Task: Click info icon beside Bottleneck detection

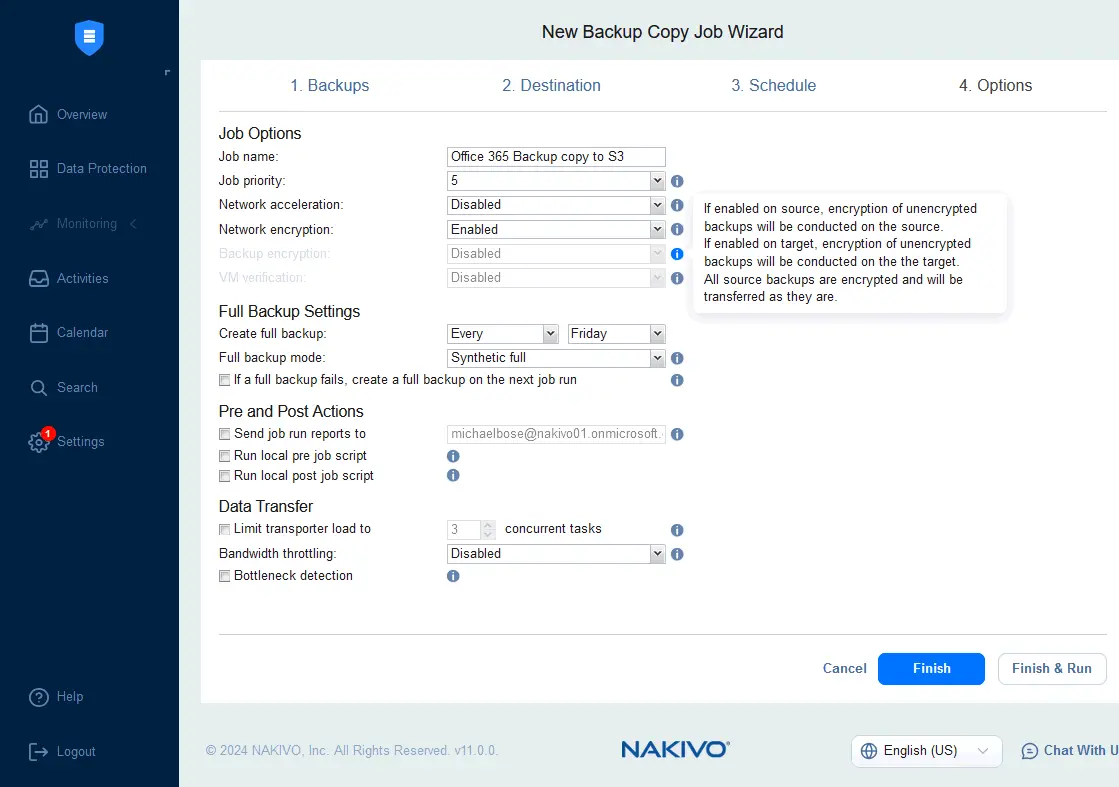Action: [x=453, y=576]
